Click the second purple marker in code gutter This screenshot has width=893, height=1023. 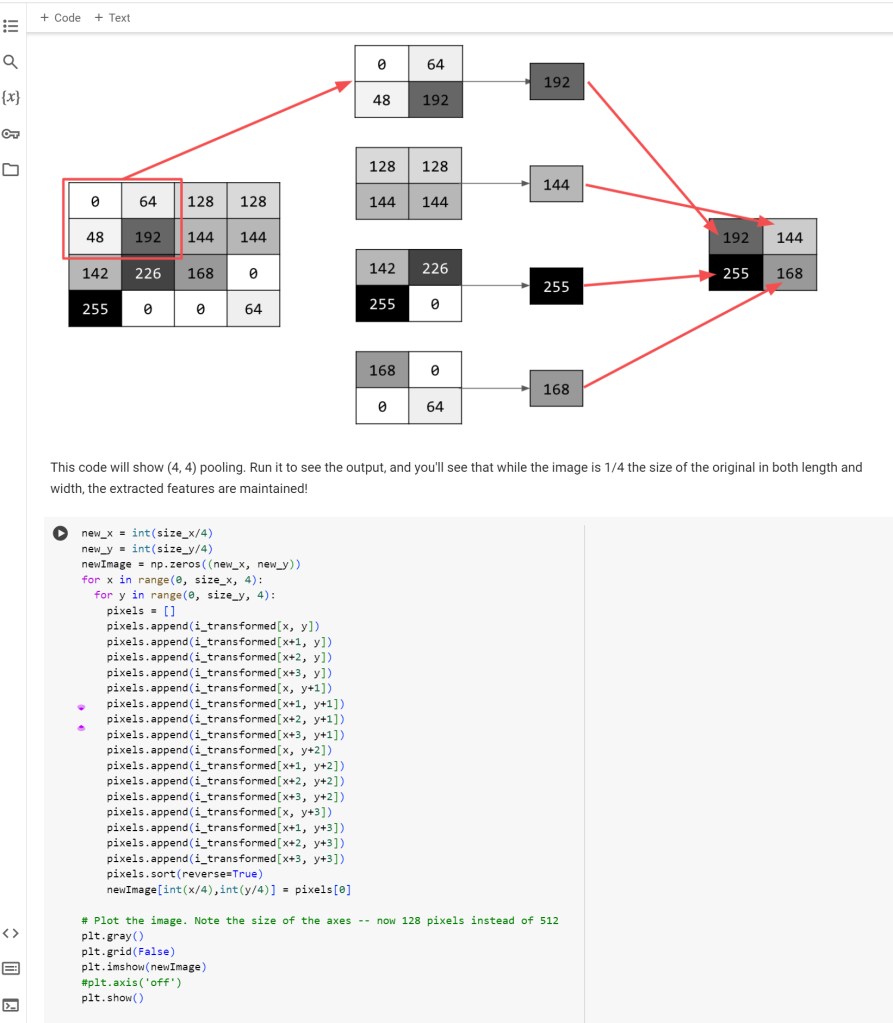81,728
